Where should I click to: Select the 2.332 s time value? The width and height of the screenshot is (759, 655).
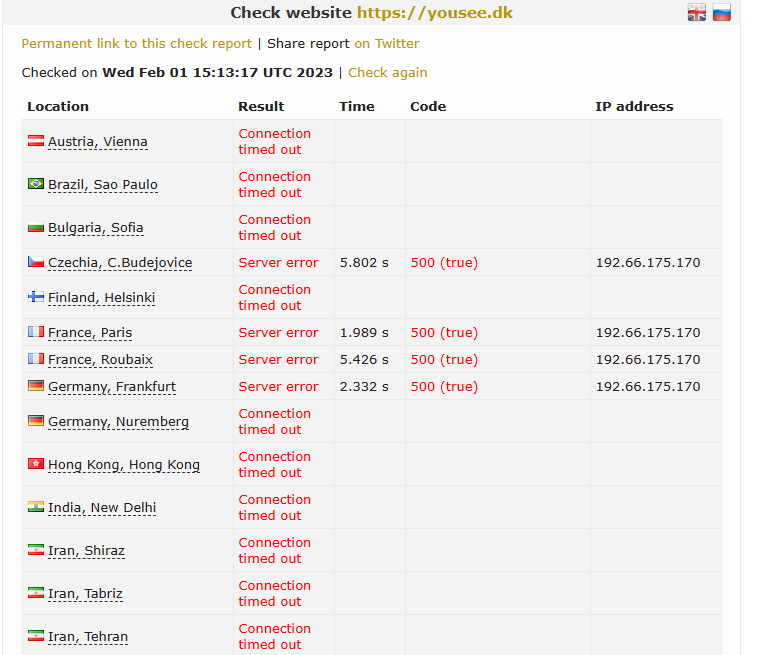(364, 387)
